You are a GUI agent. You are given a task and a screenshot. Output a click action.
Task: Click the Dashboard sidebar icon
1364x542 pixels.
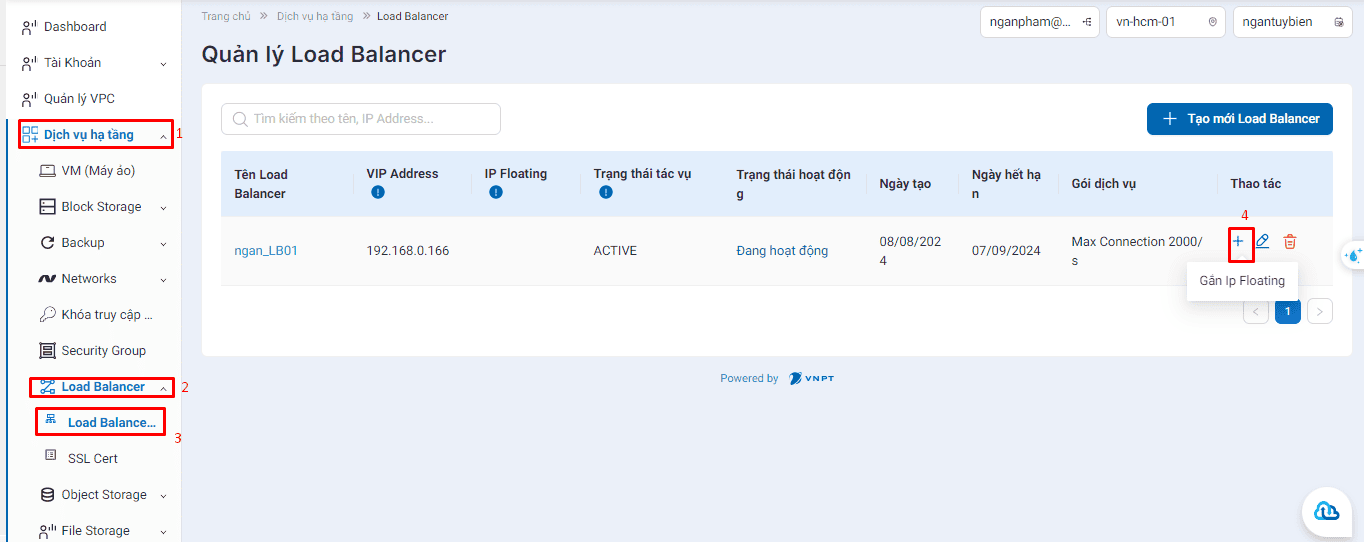point(29,27)
